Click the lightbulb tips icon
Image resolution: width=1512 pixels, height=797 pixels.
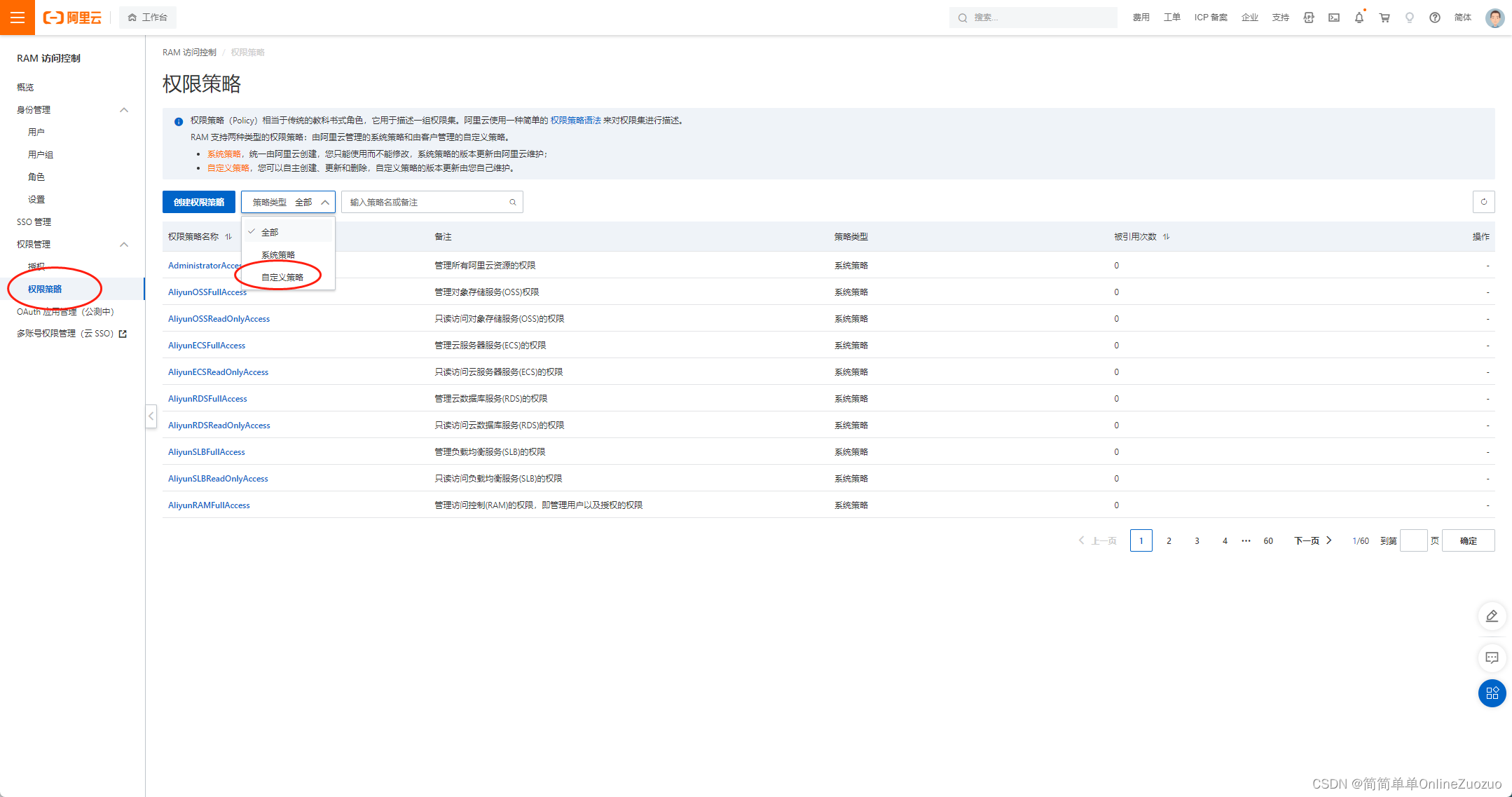point(1410,18)
